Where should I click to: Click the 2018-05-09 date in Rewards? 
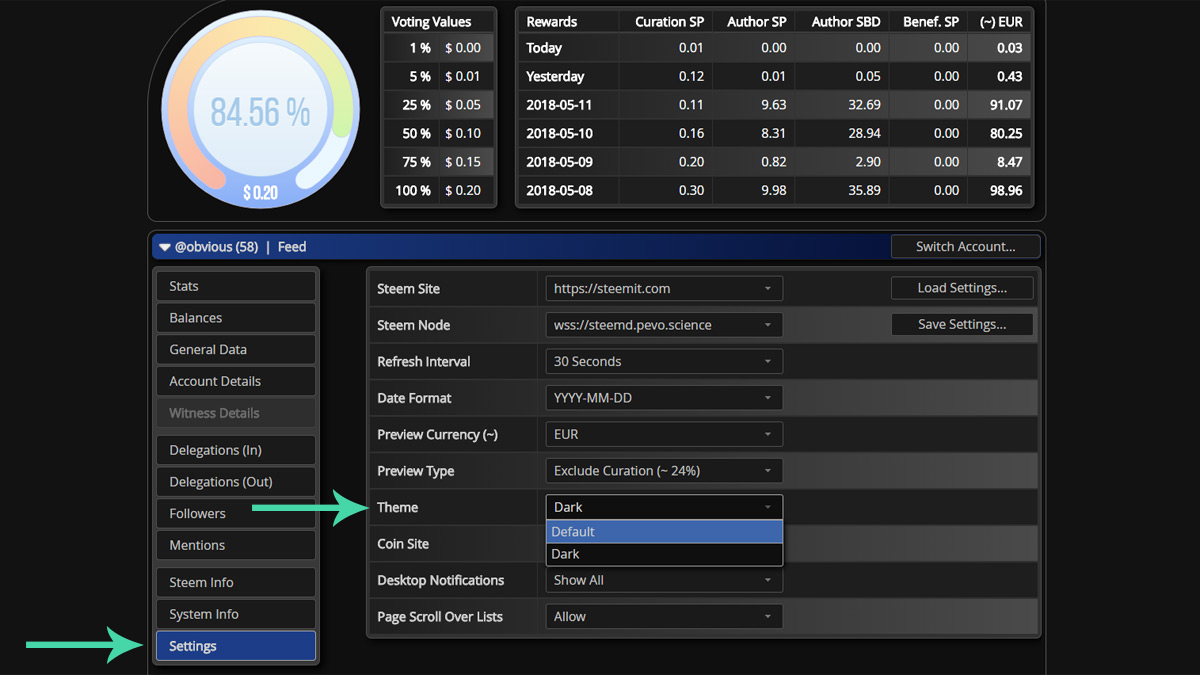[x=559, y=162]
